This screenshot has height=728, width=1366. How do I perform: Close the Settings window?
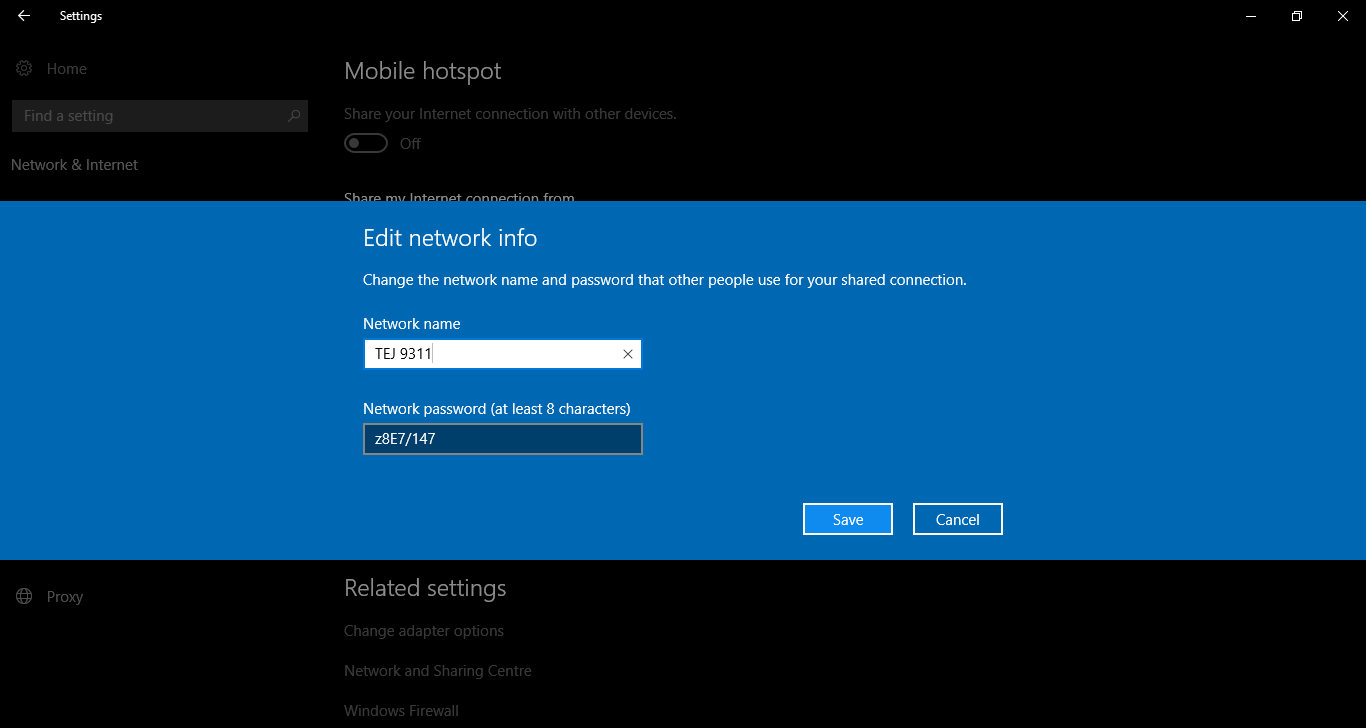pos(1343,16)
